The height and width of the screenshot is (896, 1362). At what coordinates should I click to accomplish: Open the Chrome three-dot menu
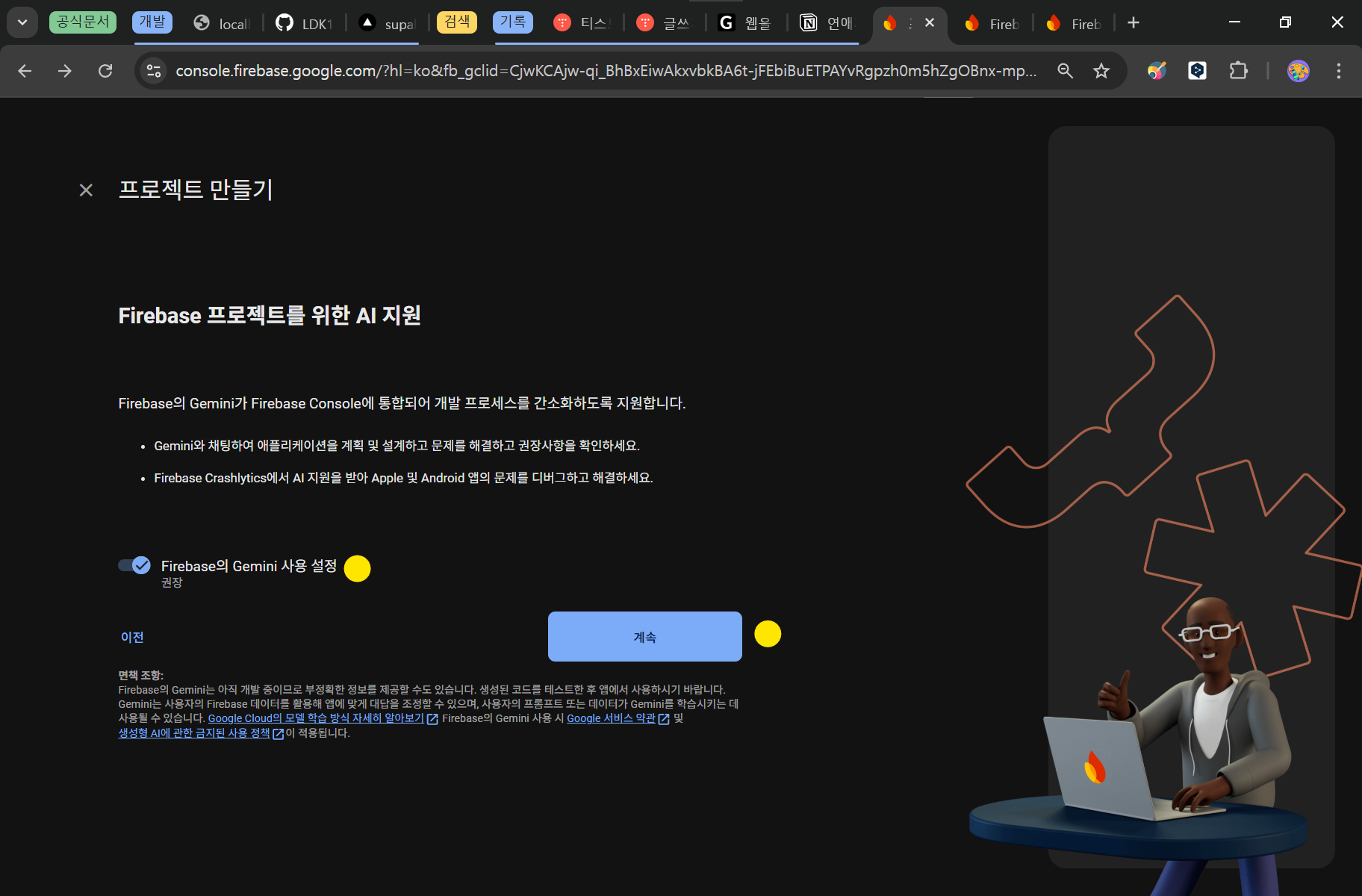pos(1339,71)
